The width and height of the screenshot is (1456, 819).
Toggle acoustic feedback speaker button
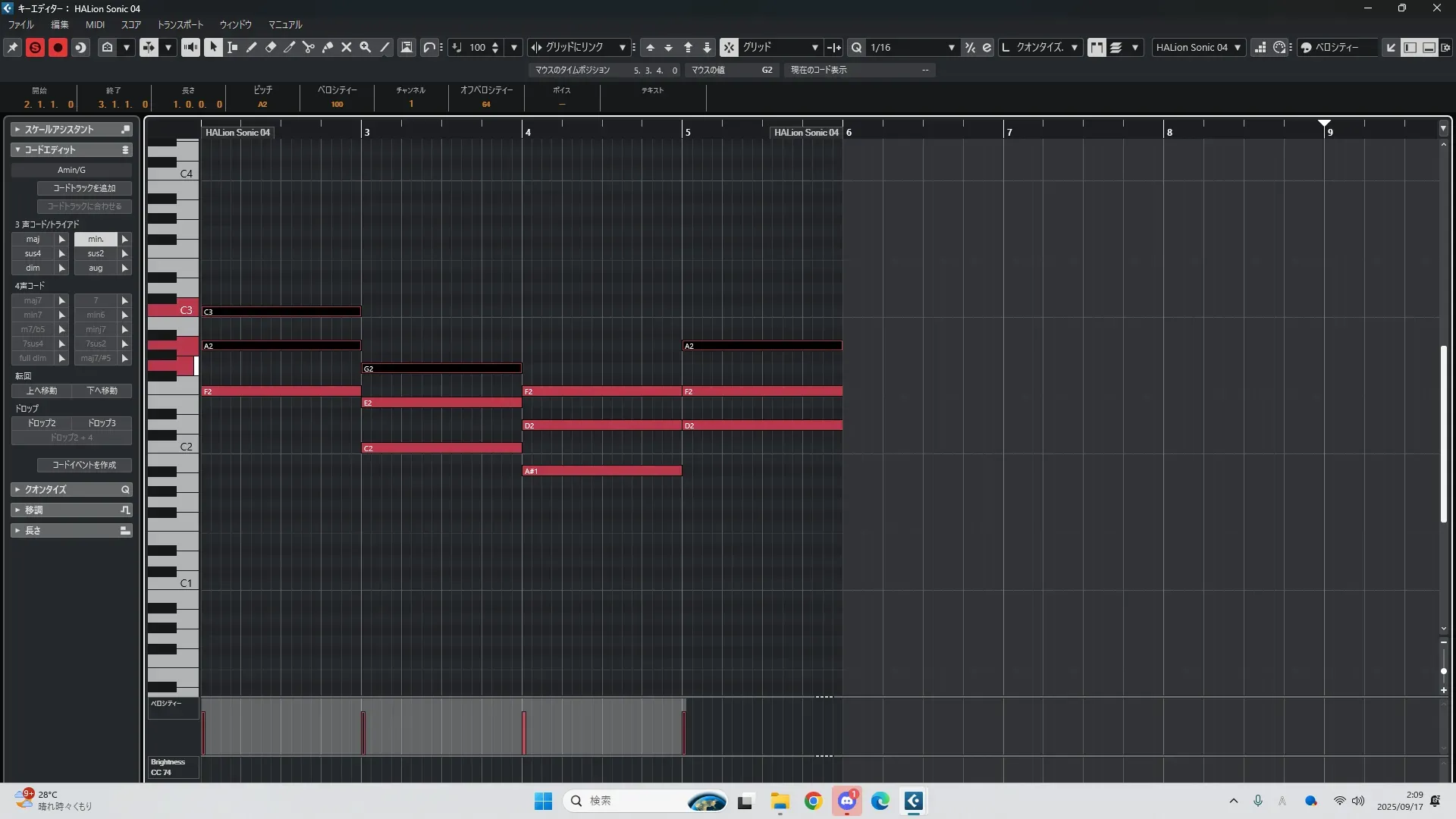[x=190, y=47]
